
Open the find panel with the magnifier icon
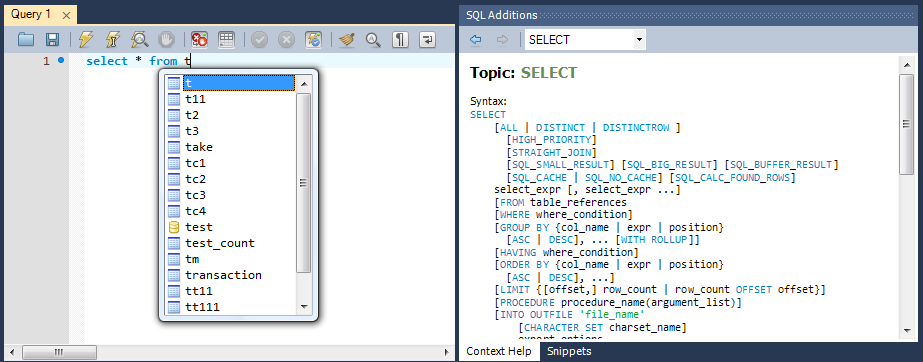pos(373,39)
